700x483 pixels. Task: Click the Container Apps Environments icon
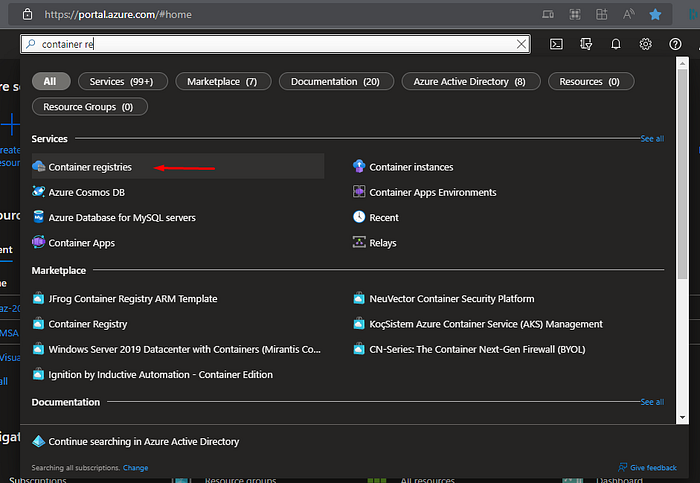click(359, 192)
